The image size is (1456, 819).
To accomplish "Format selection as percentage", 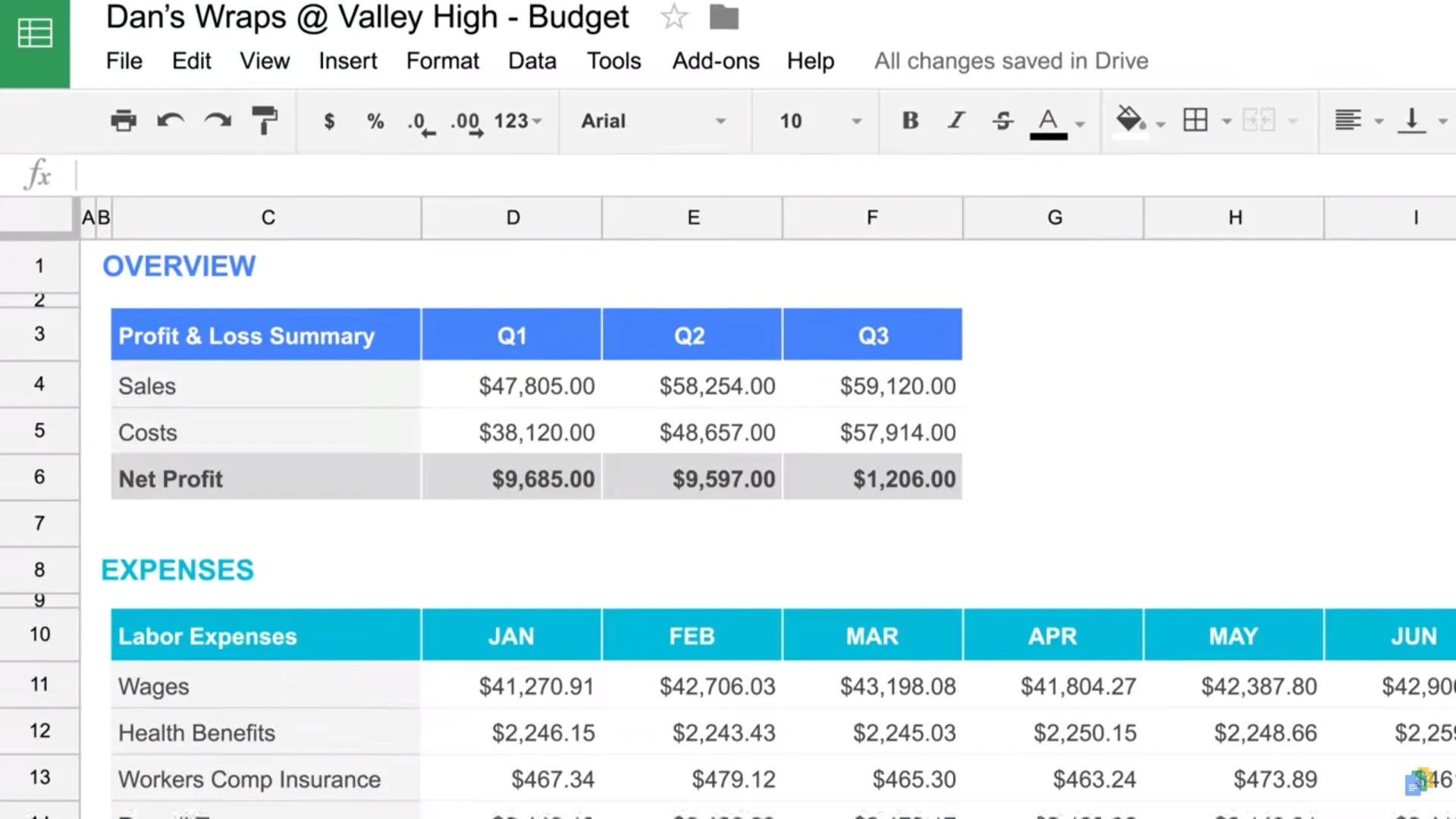I will pos(375,121).
